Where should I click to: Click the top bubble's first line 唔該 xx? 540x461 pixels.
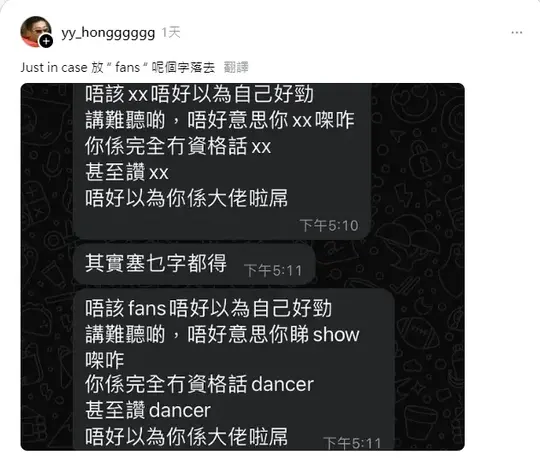[199, 94]
